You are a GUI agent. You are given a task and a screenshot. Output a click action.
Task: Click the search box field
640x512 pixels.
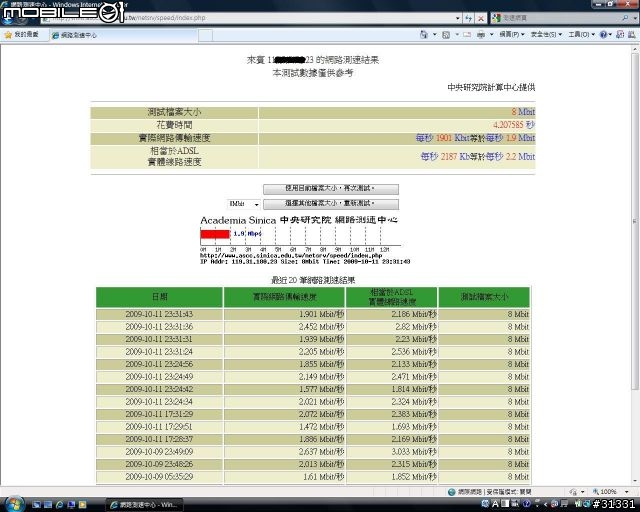[x=556, y=18]
